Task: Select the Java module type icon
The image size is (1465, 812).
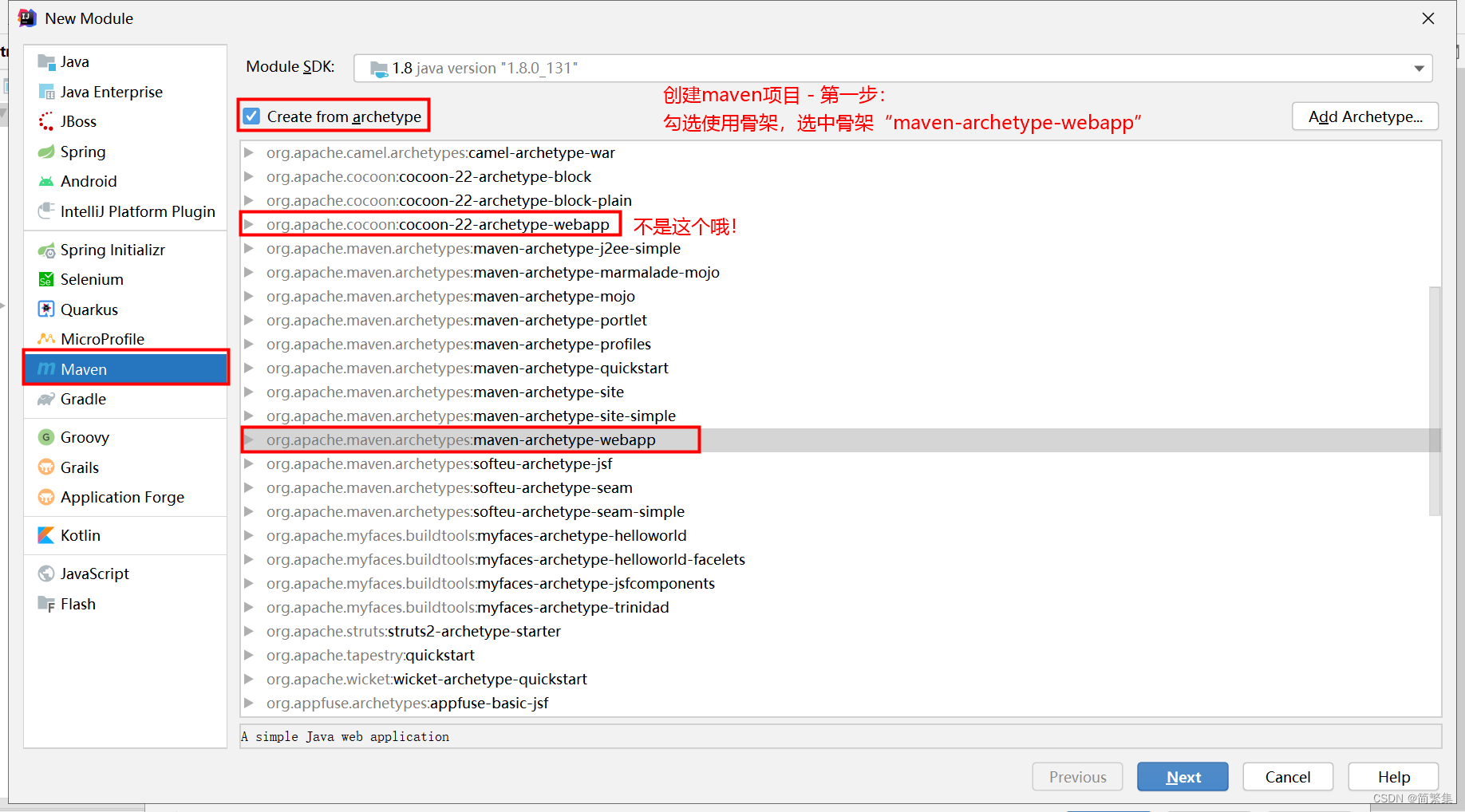Action: [46, 62]
